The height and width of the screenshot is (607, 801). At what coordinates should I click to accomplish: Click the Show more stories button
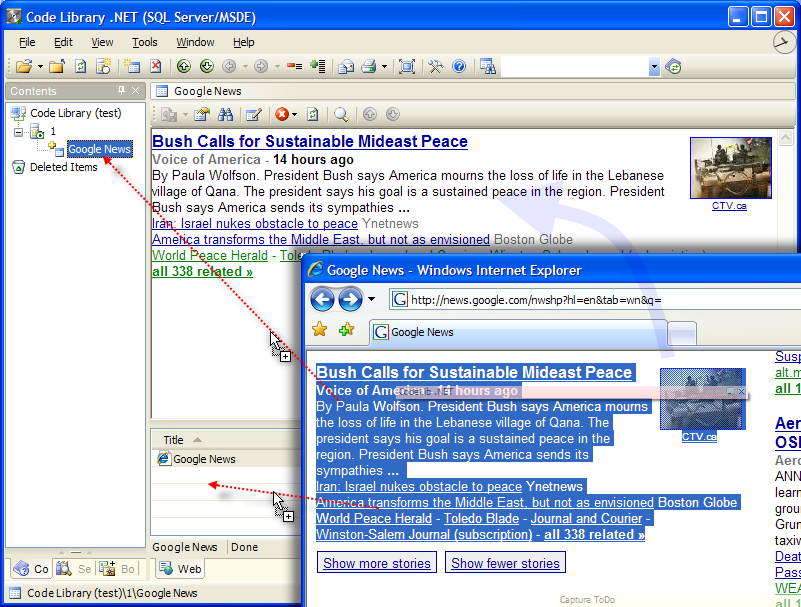click(x=377, y=563)
